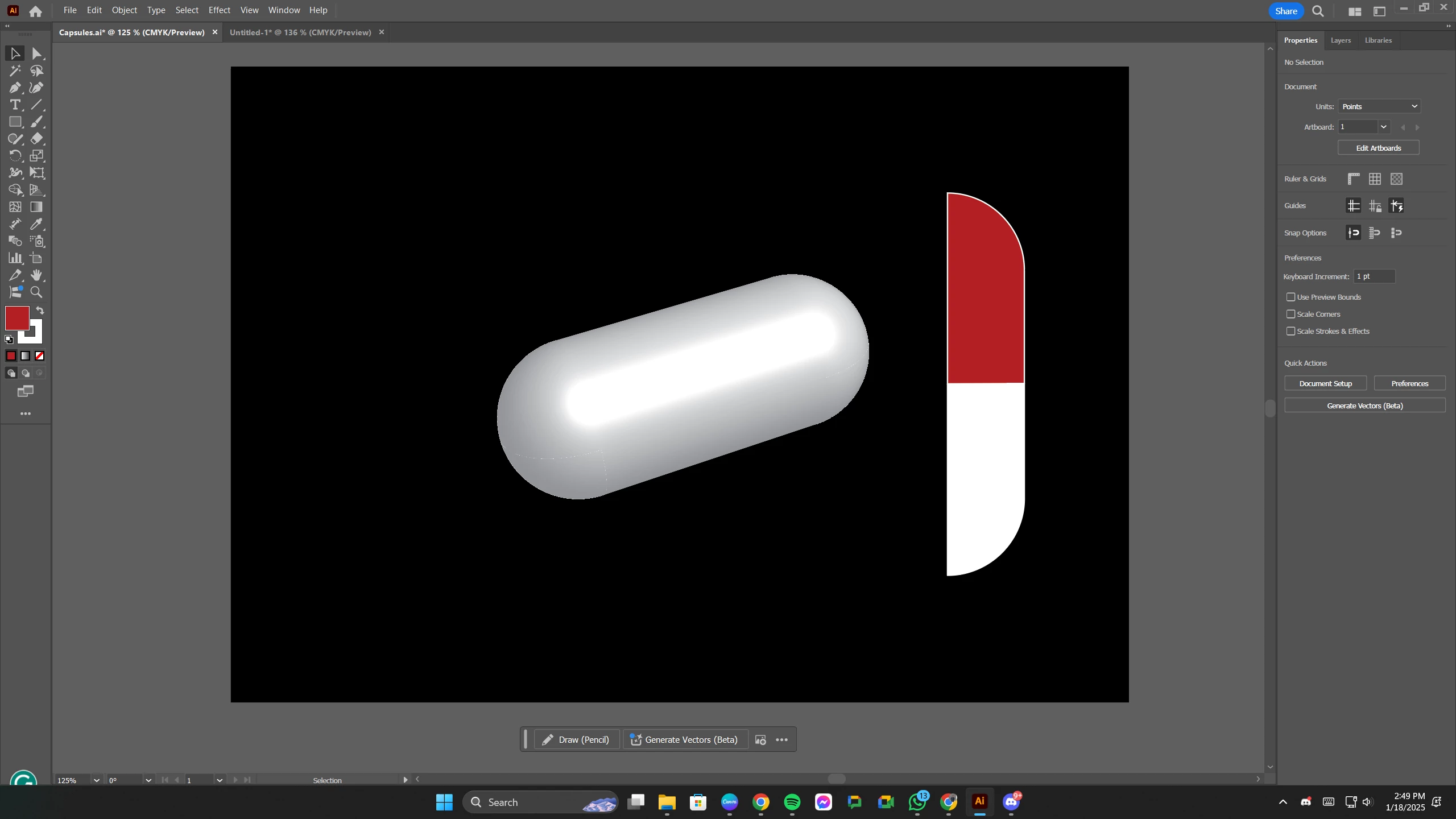Enable Use Preview Bounds checkbox
This screenshot has height=819, width=1456.
click(1291, 297)
